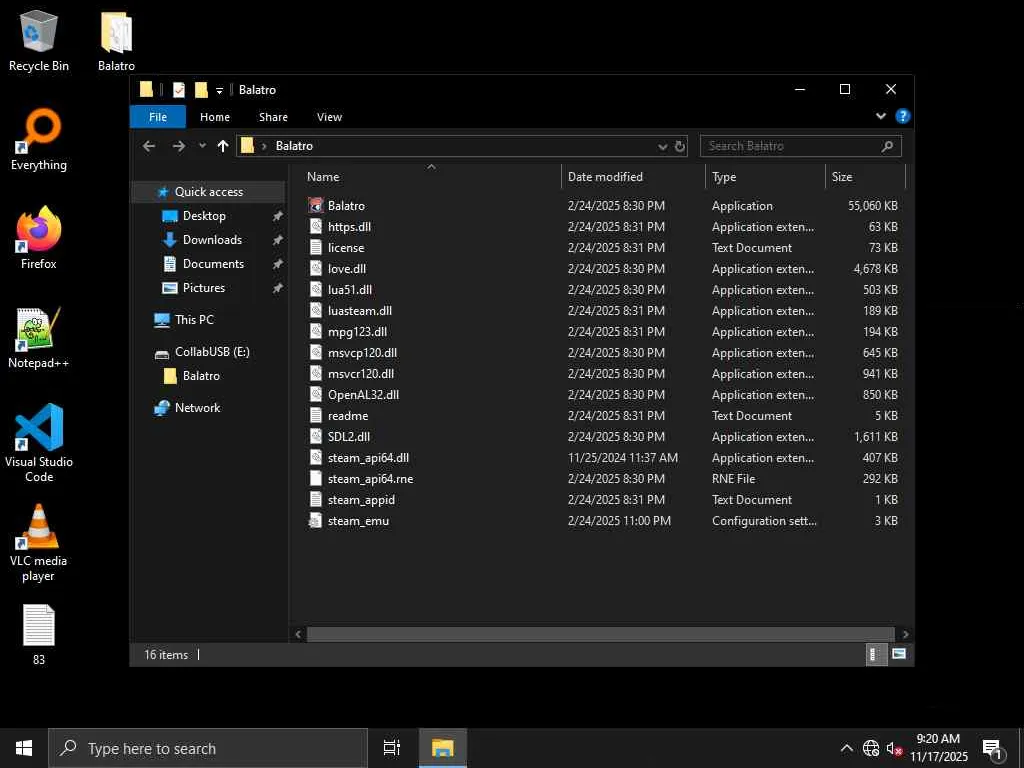Select the Everything search desktop shortcut
This screenshot has width=1024, height=768.
(x=39, y=140)
